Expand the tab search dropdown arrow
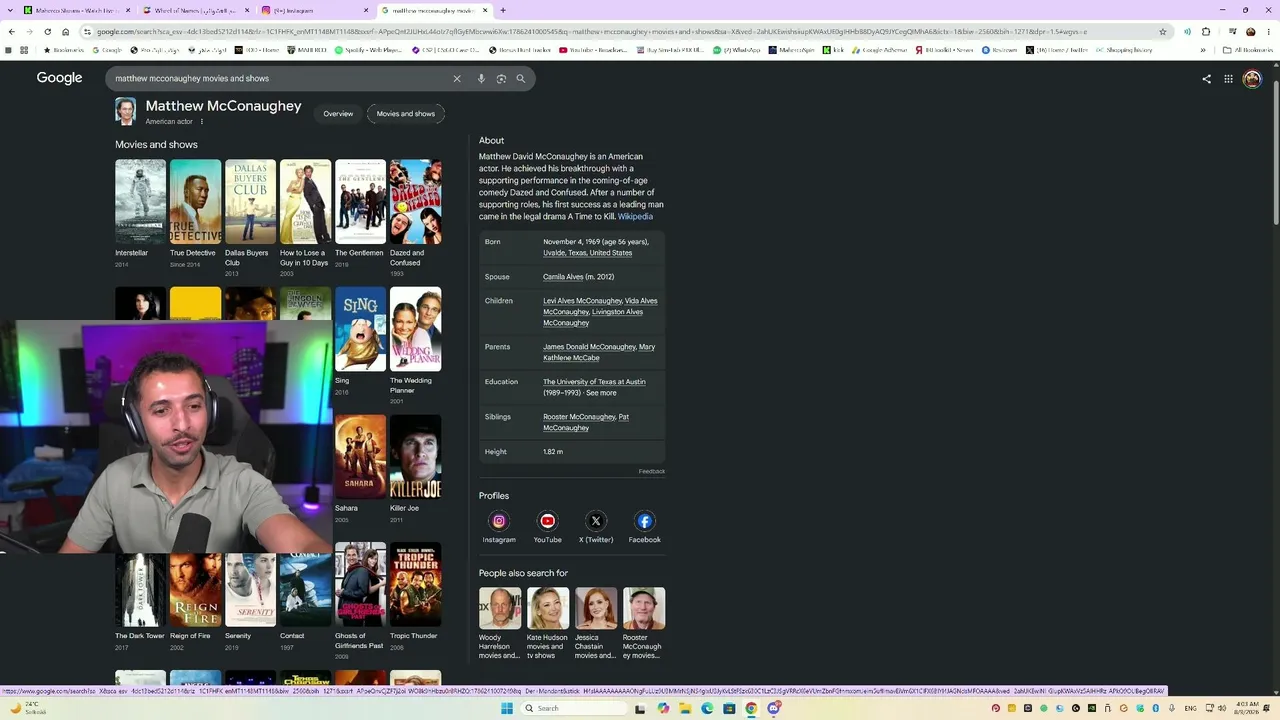The image size is (1280, 720). [x=10, y=10]
